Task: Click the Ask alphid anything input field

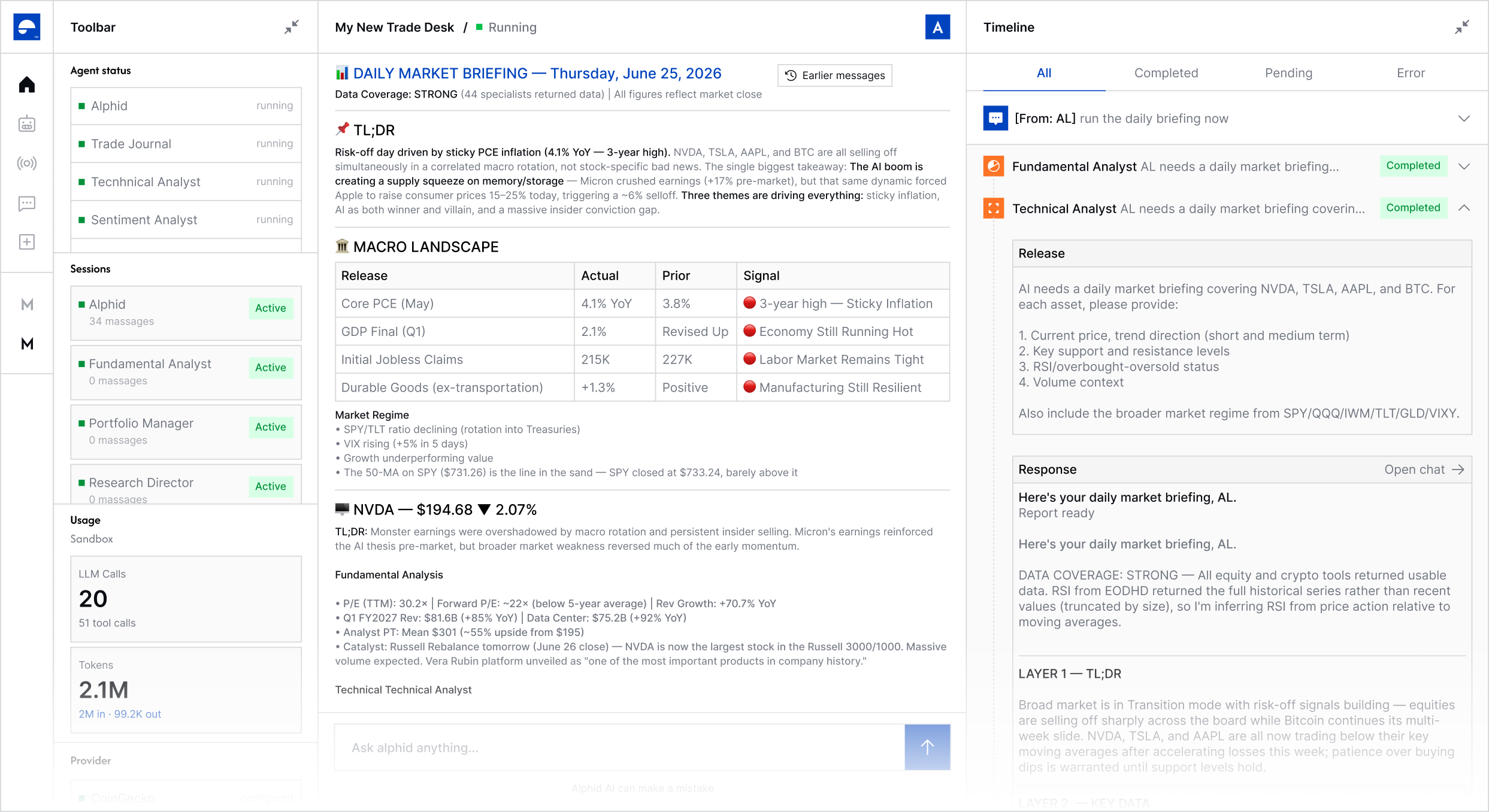Action: (619, 747)
